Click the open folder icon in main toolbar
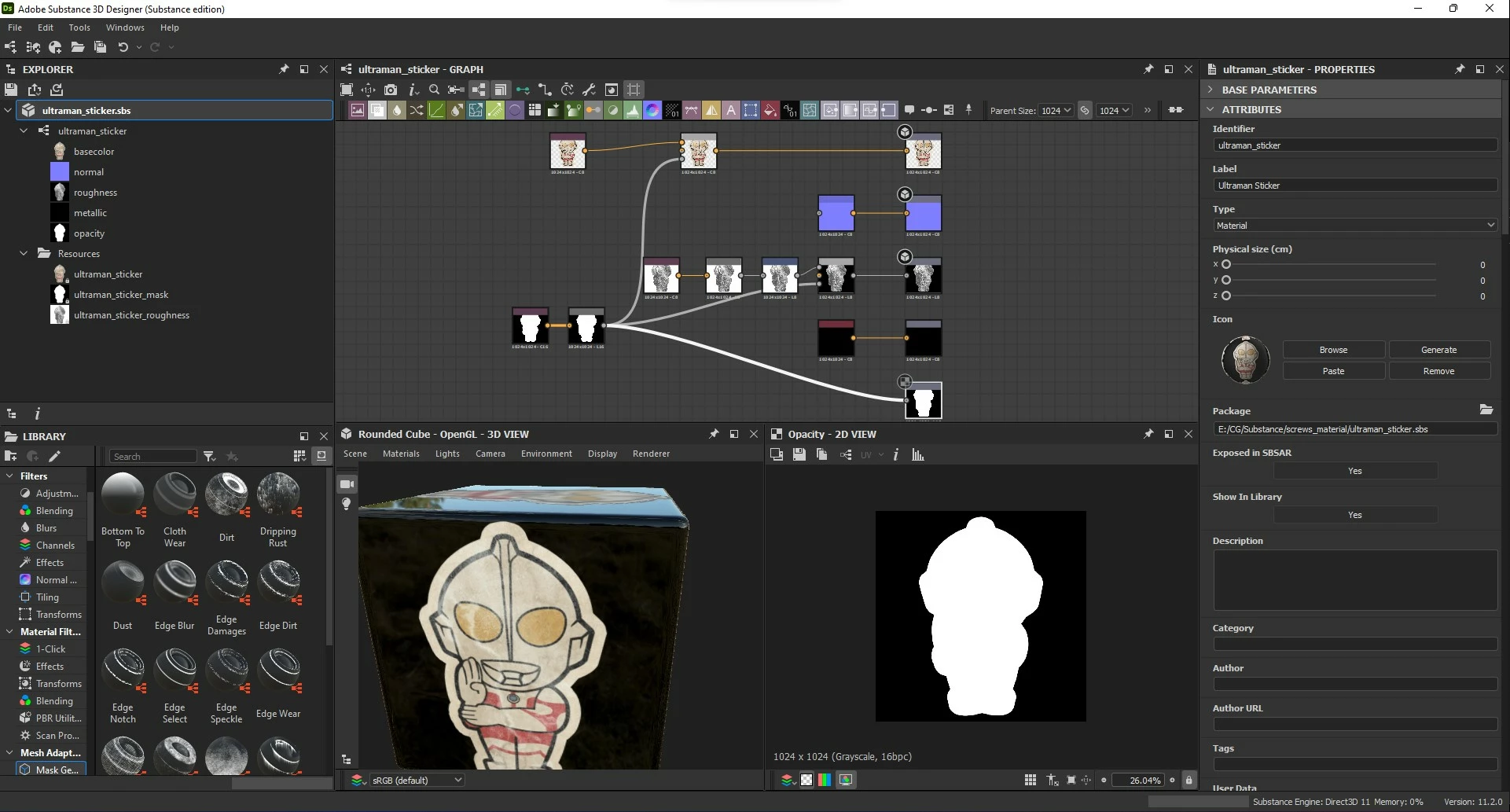Viewport: 1510px width, 812px height. tap(78, 47)
